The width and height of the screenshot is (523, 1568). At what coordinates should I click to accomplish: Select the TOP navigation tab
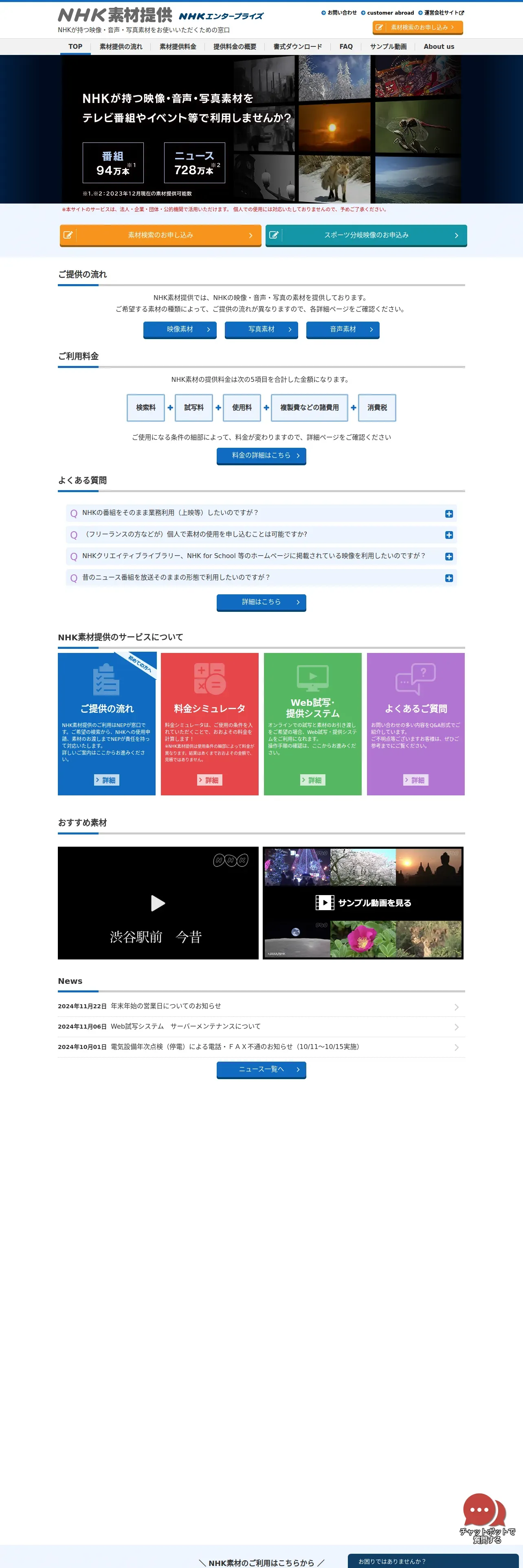[75, 46]
